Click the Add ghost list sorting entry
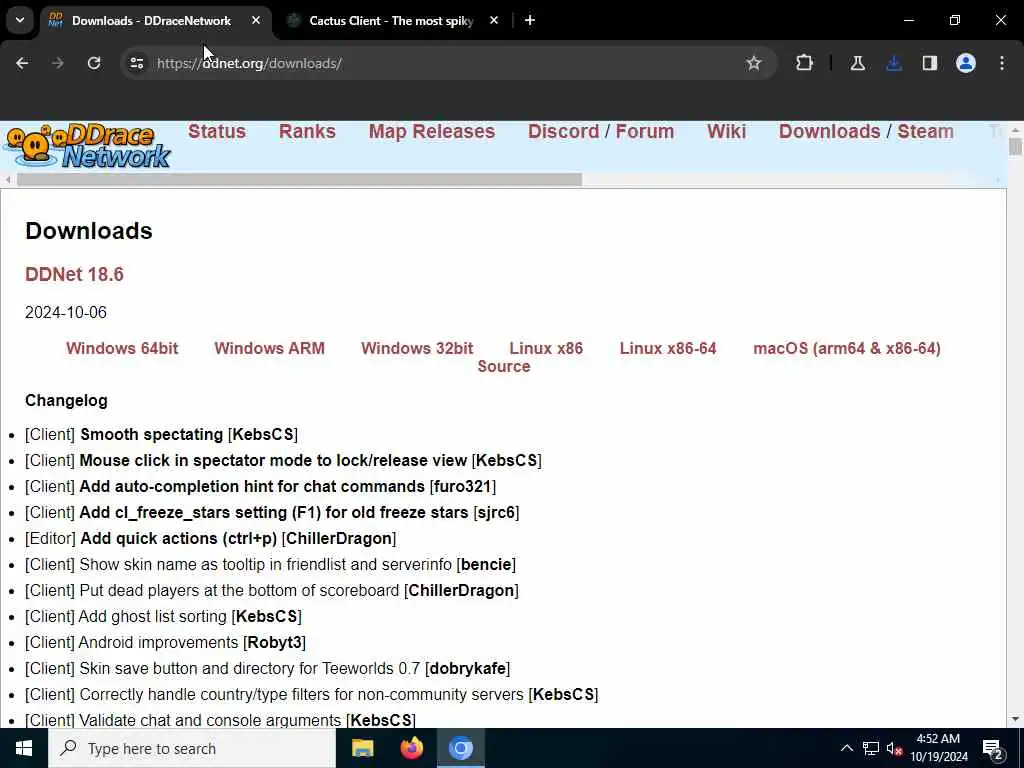 point(163,616)
